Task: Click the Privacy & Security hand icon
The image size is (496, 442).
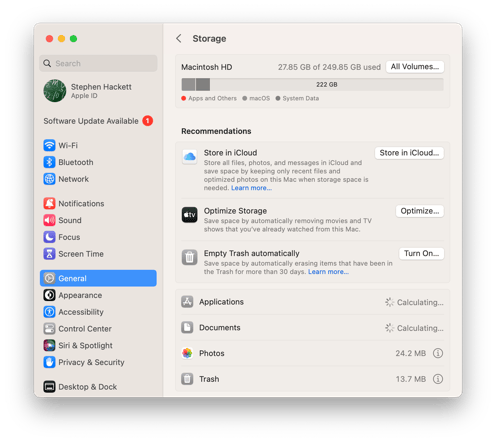Action: coord(49,362)
